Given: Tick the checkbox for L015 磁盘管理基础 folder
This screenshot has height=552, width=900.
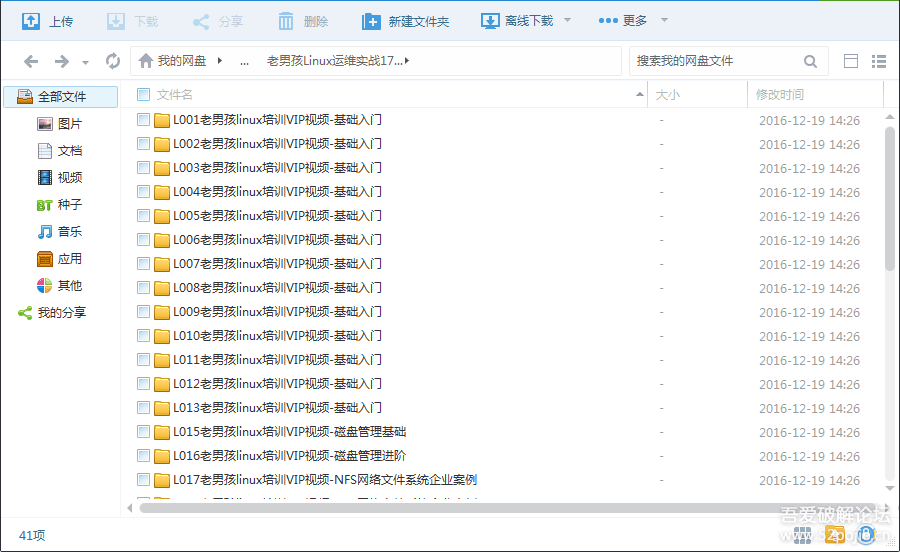Looking at the screenshot, I should coord(143,432).
